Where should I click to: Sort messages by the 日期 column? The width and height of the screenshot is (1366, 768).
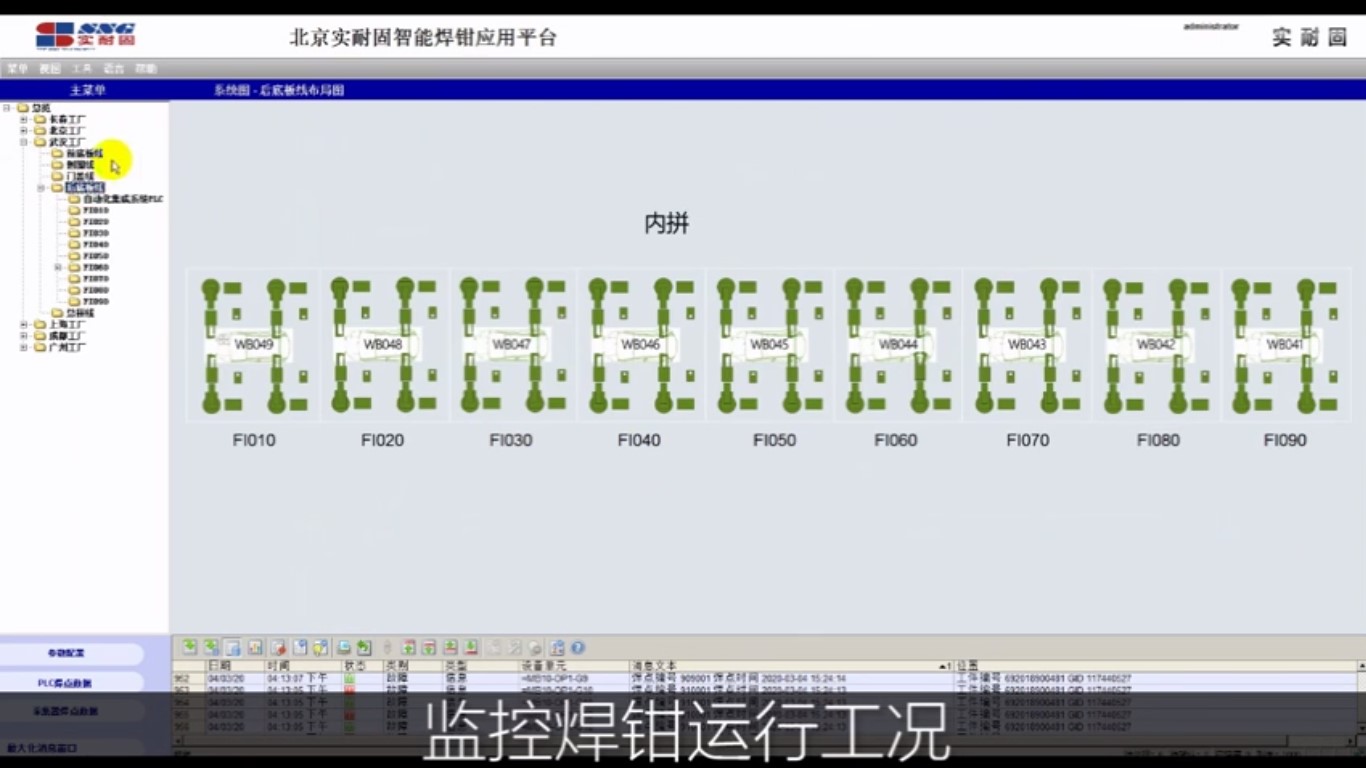click(x=234, y=665)
